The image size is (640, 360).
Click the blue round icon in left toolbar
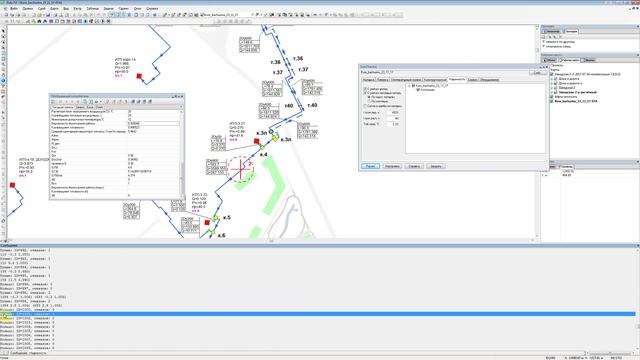3,80
